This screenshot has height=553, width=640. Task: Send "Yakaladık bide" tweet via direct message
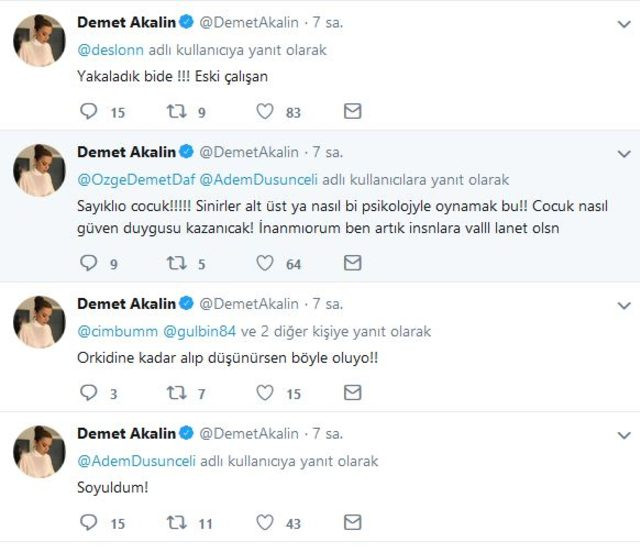(x=352, y=112)
